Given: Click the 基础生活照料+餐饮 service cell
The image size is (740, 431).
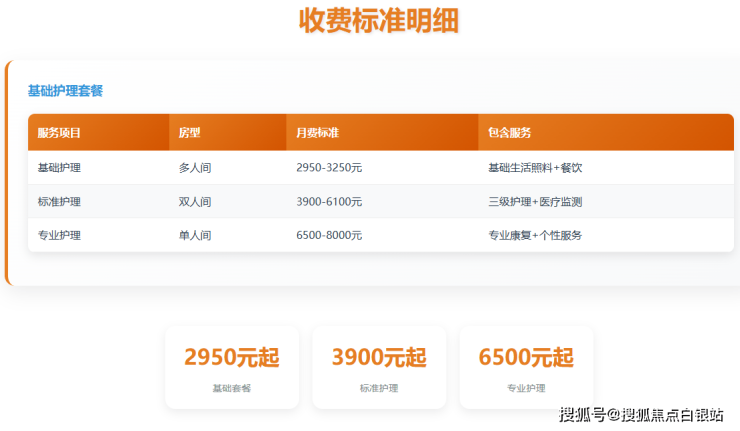Looking at the screenshot, I should point(535,168).
